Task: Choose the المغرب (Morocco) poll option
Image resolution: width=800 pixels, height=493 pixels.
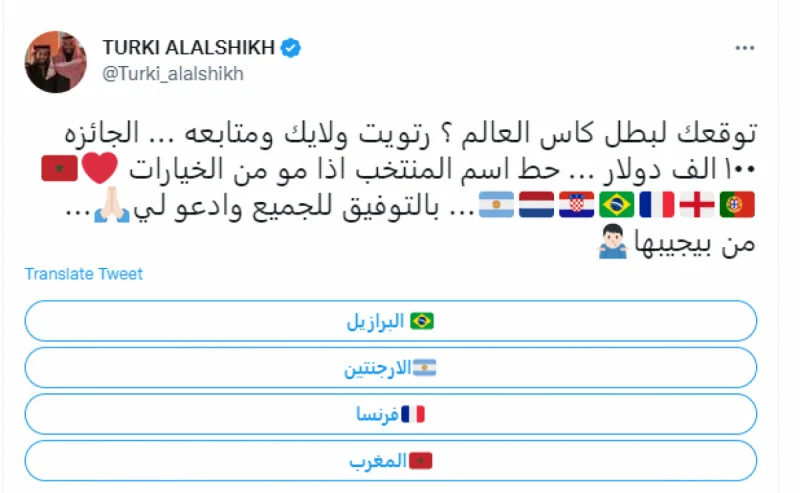Action: (x=390, y=460)
